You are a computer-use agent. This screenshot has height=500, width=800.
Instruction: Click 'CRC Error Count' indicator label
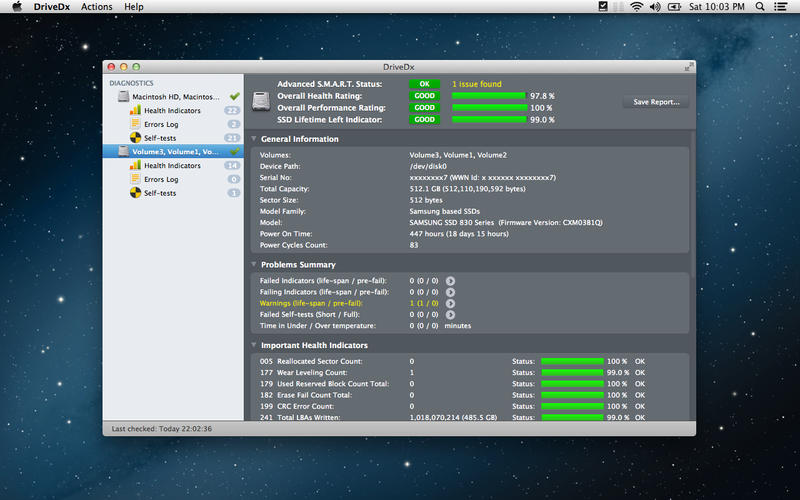click(305, 406)
